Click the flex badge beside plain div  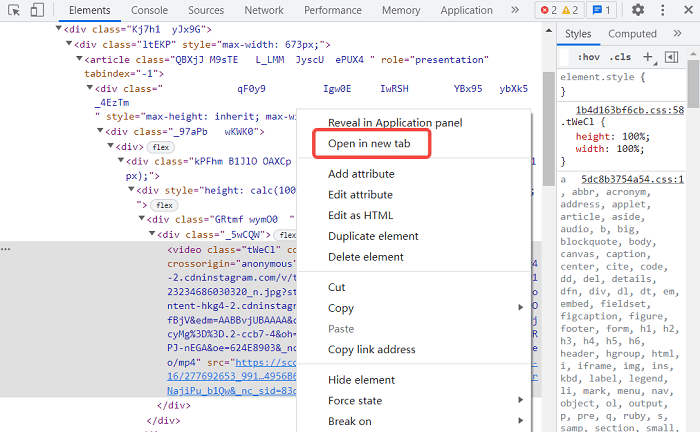161,147
